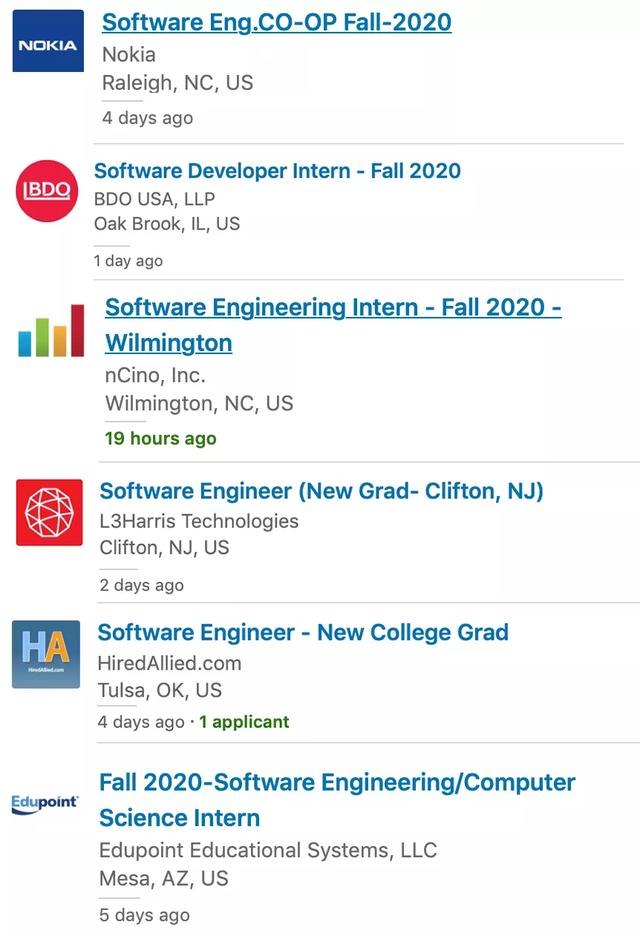Click Edupoint Educational Systems, LLC name
640x936 pixels.
click(268, 851)
